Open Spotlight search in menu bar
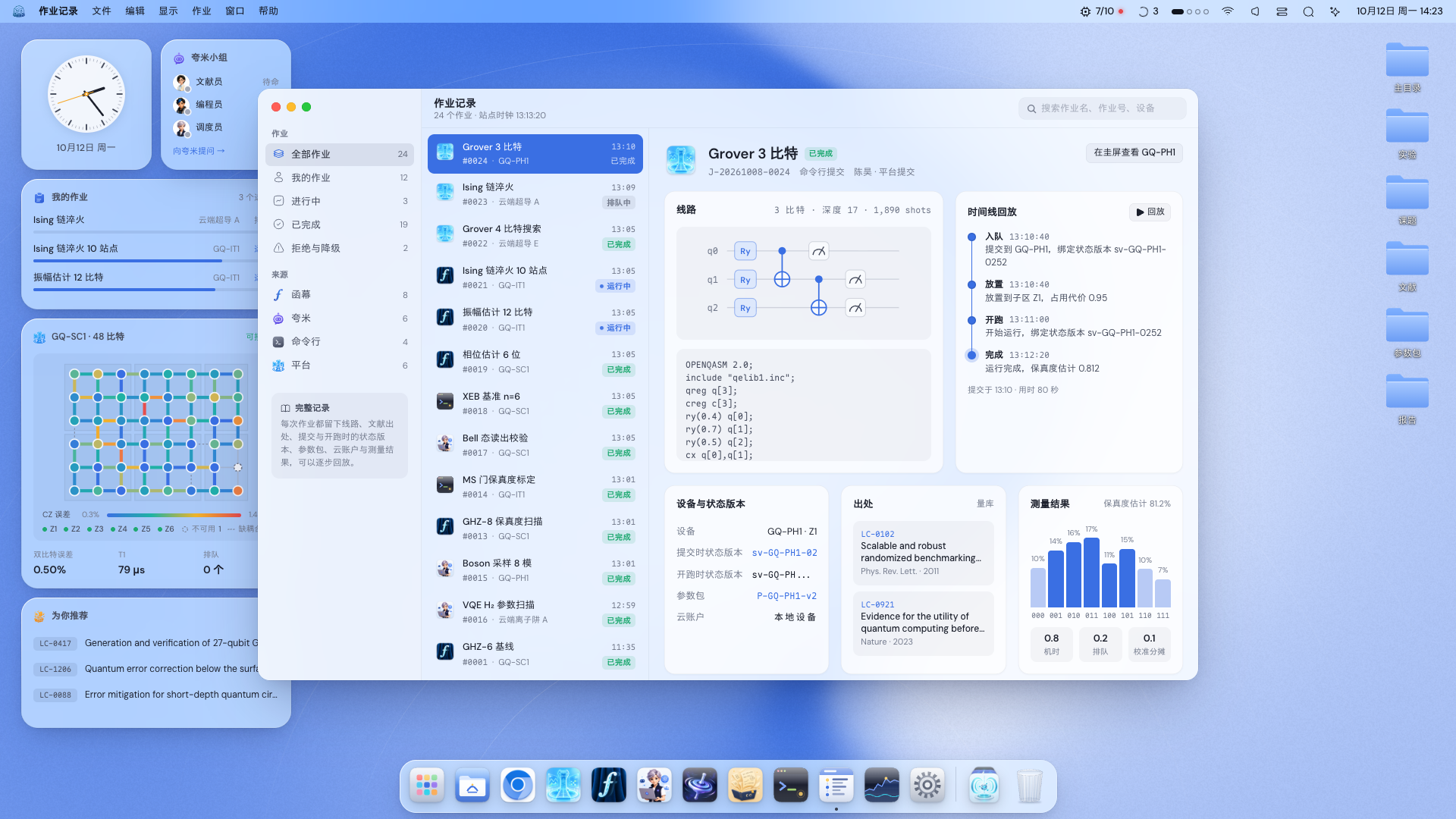Viewport: 1456px width, 819px height. 1308,11
